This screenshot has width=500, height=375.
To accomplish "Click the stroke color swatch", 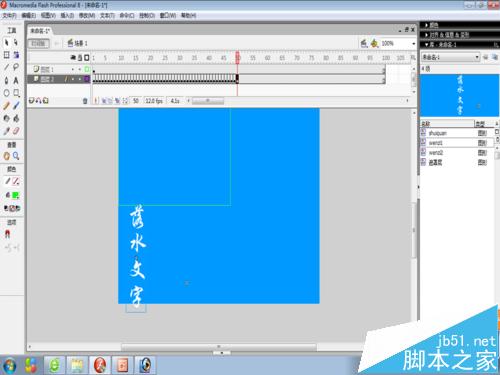I will pyautogui.click(x=16, y=181).
